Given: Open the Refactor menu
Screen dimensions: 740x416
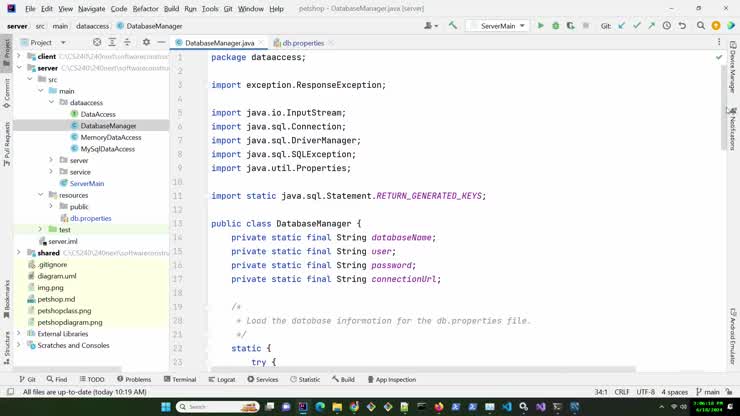Looking at the screenshot, I should 145,8.
